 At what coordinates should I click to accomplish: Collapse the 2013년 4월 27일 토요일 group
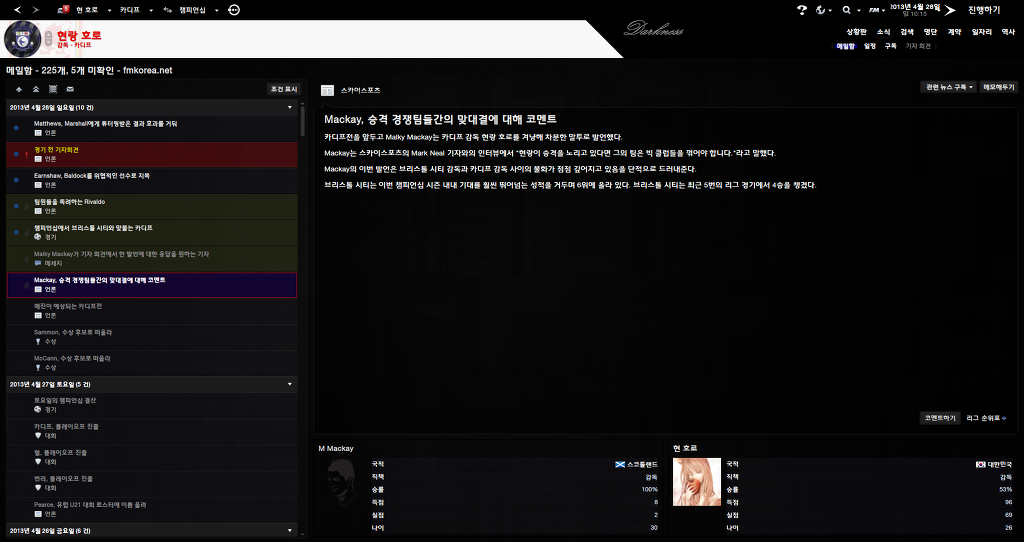pos(290,384)
